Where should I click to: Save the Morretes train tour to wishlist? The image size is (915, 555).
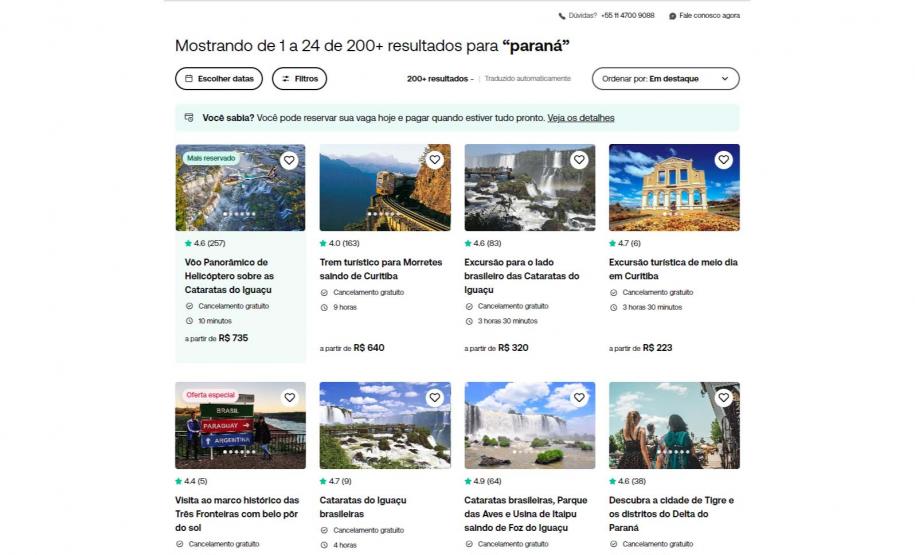(x=434, y=160)
